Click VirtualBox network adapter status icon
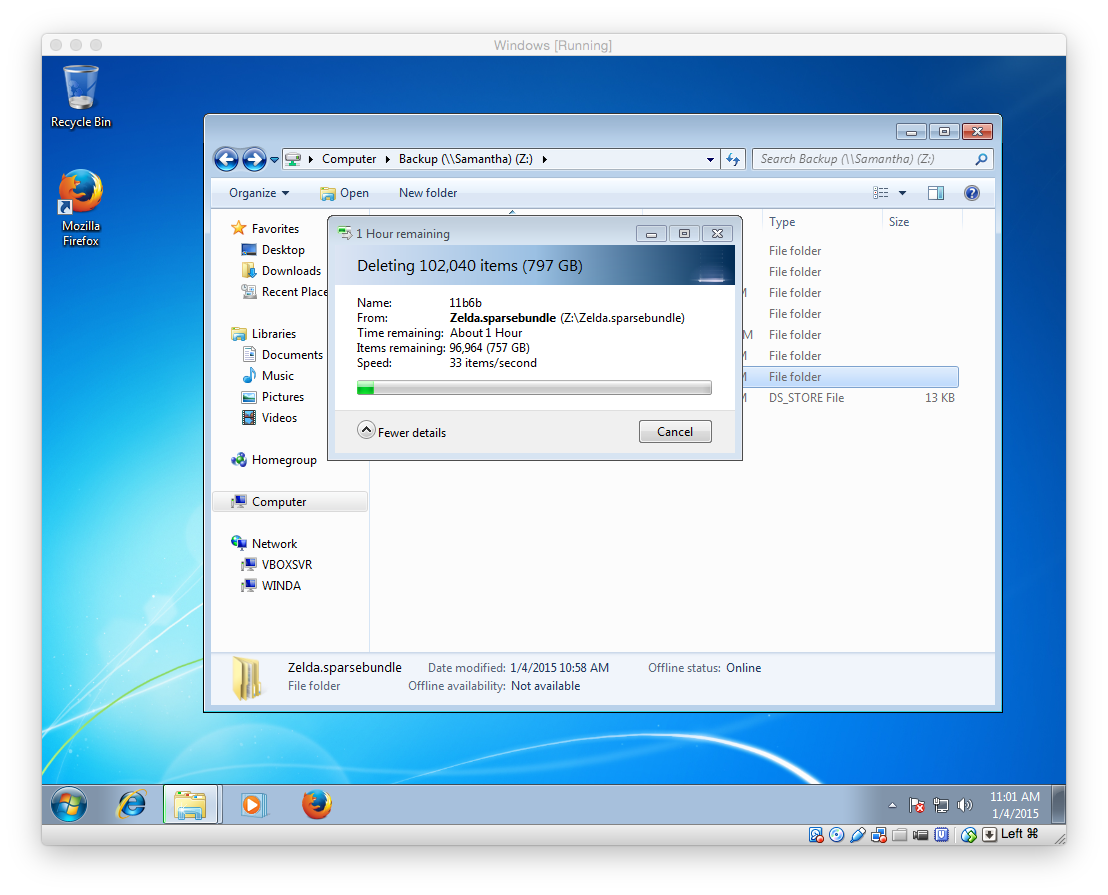The width and height of the screenshot is (1108, 895). [x=878, y=835]
